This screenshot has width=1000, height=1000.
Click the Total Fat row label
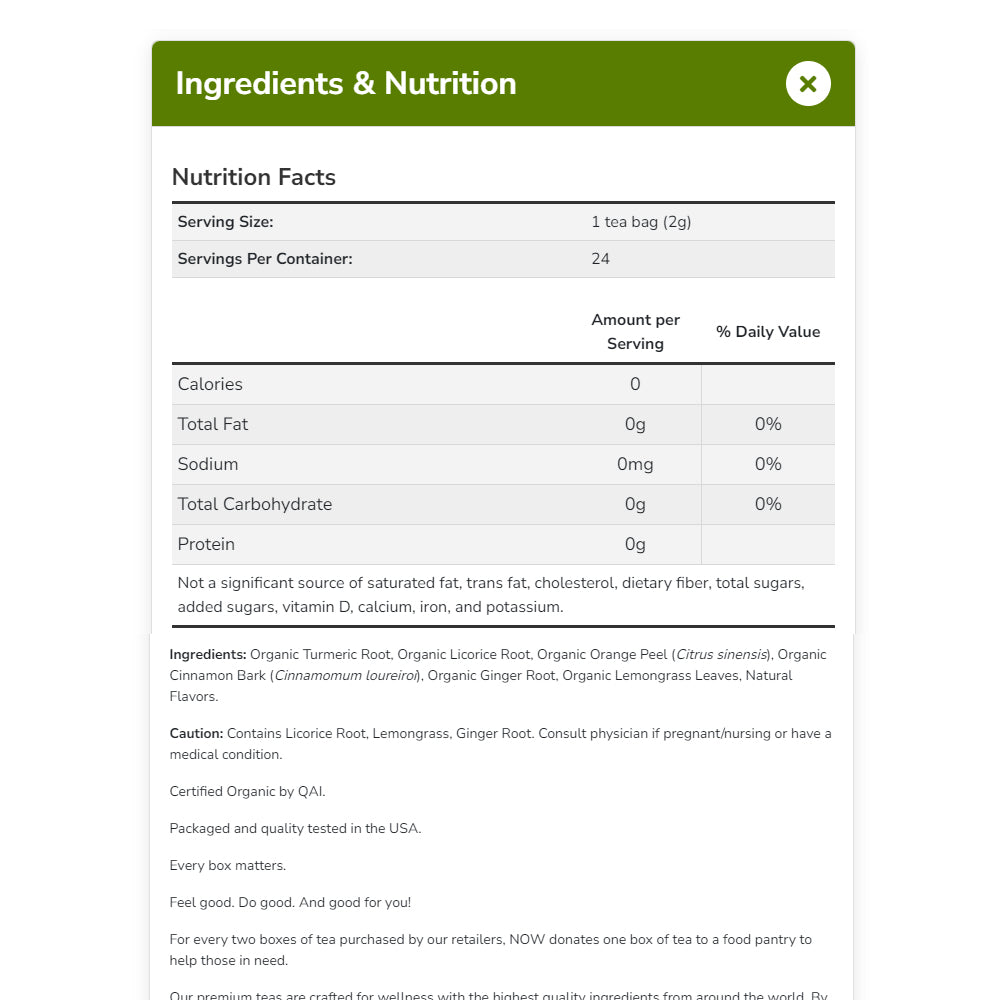tap(213, 424)
